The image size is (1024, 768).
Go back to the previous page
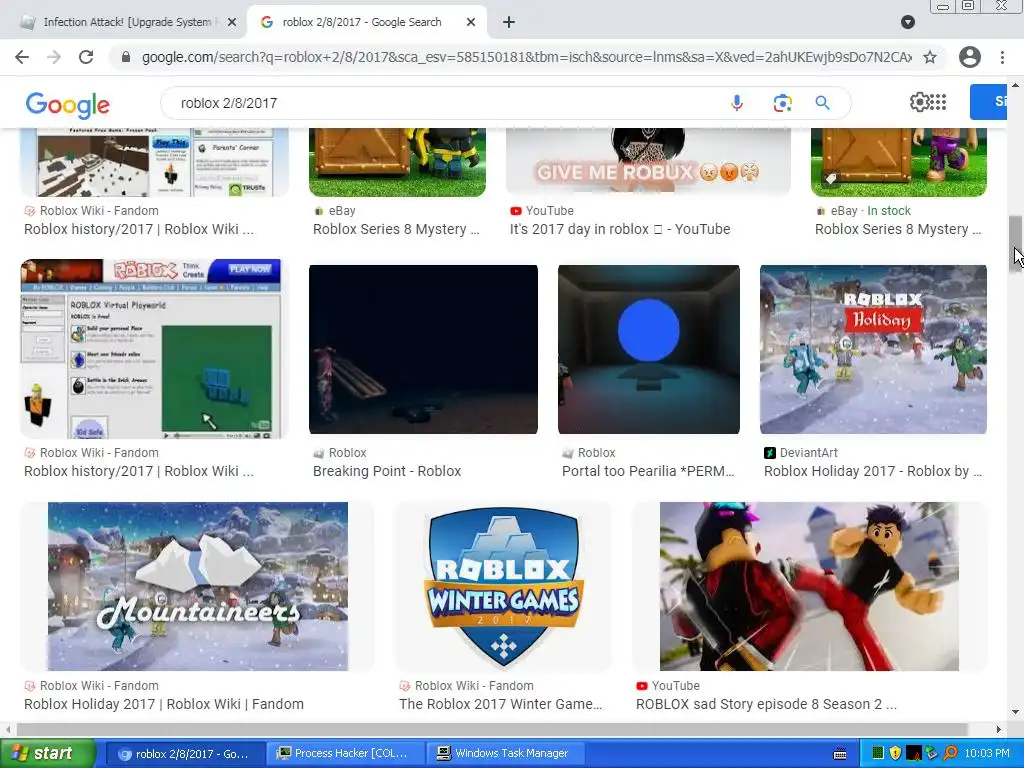(x=22, y=57)
